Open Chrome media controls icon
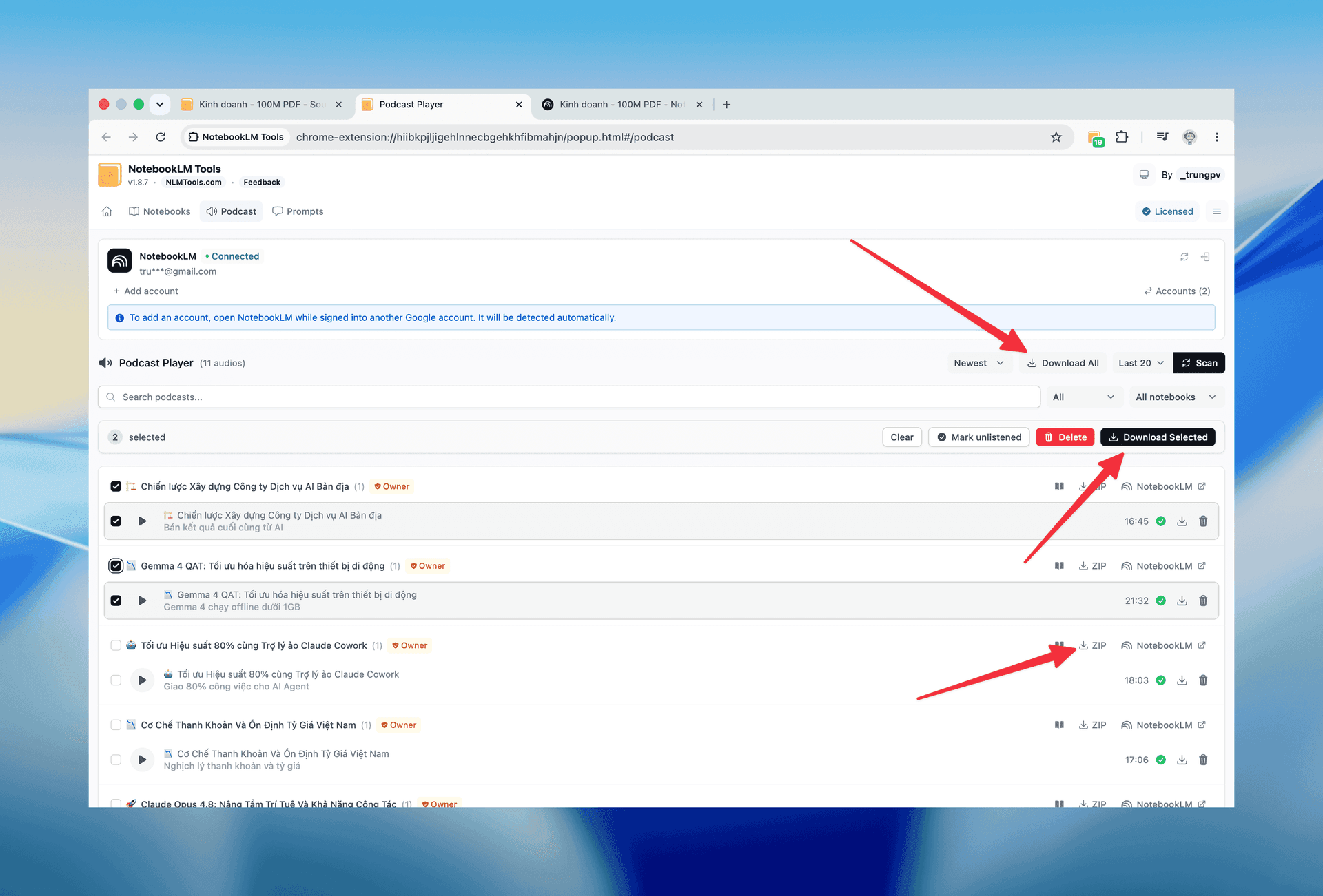 (1162, 137)
